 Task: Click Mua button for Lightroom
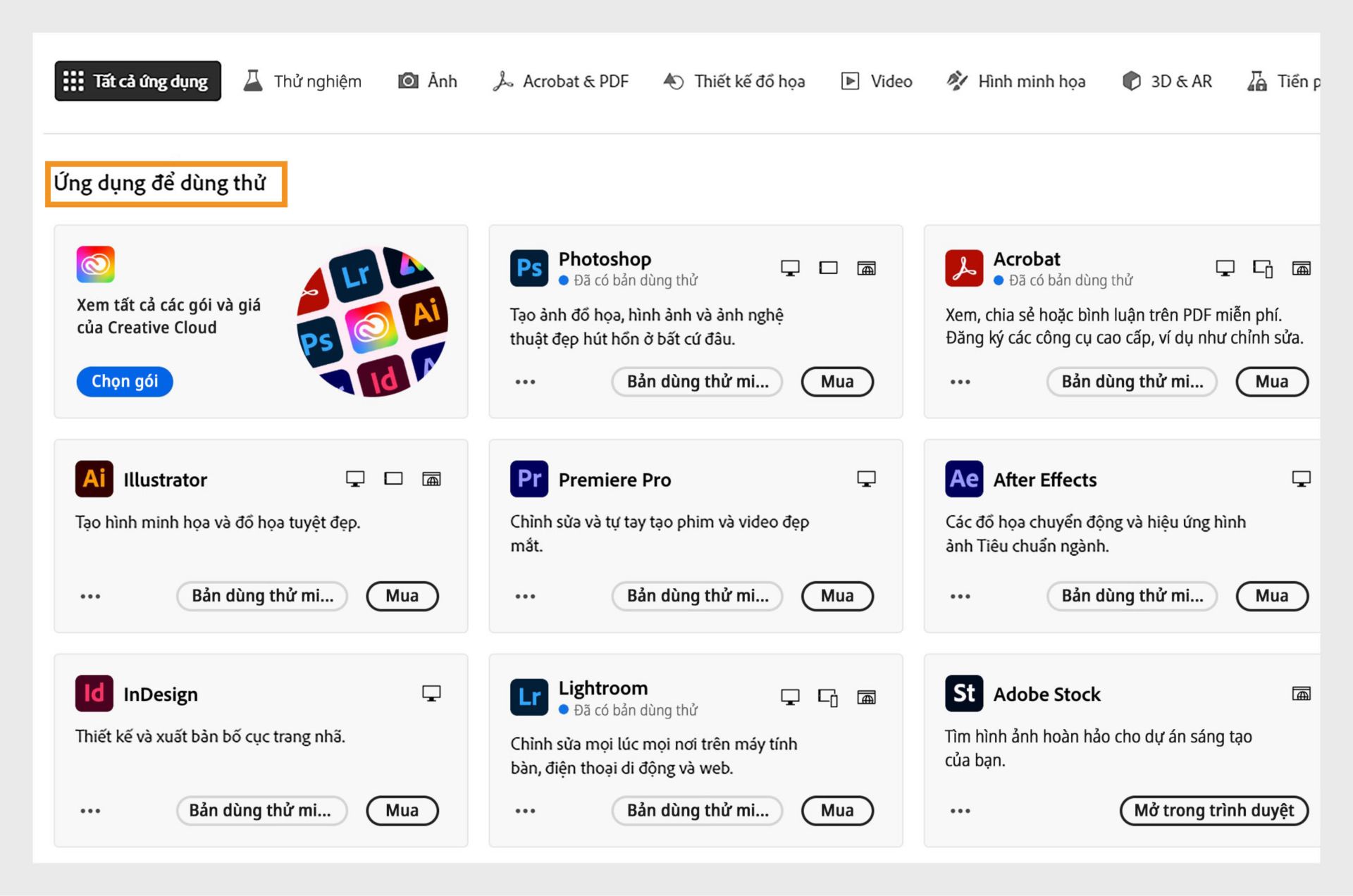(x=837, y=810)
